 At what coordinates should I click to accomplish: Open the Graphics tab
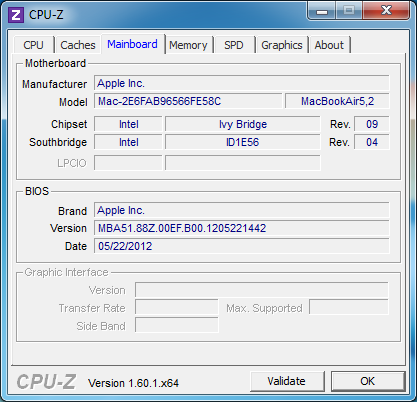(x=282, y=45)
